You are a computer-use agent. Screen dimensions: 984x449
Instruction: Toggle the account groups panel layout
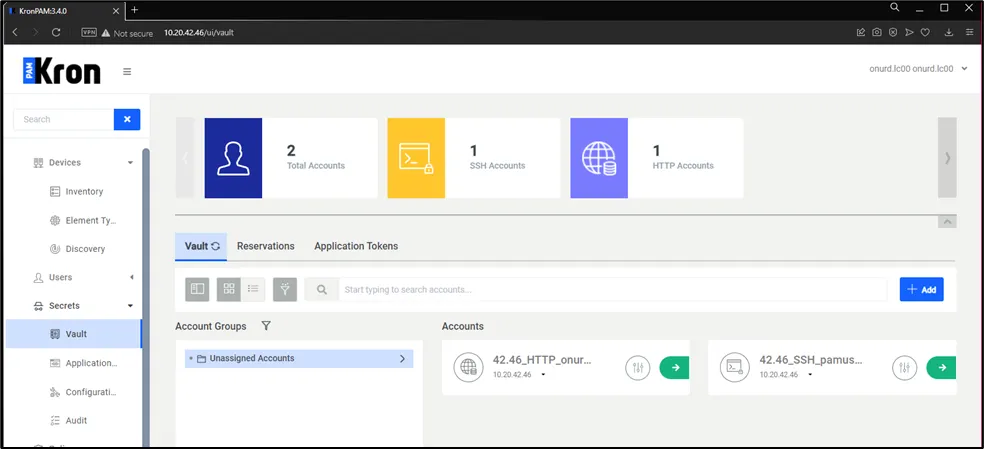[x=198, y=289]
